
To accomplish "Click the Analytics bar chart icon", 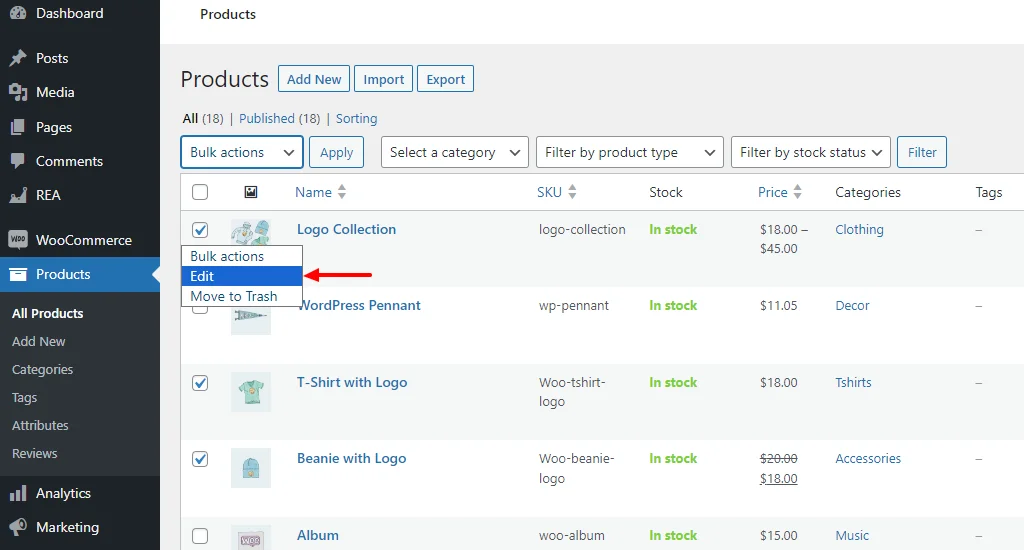I will coord(18,493).
